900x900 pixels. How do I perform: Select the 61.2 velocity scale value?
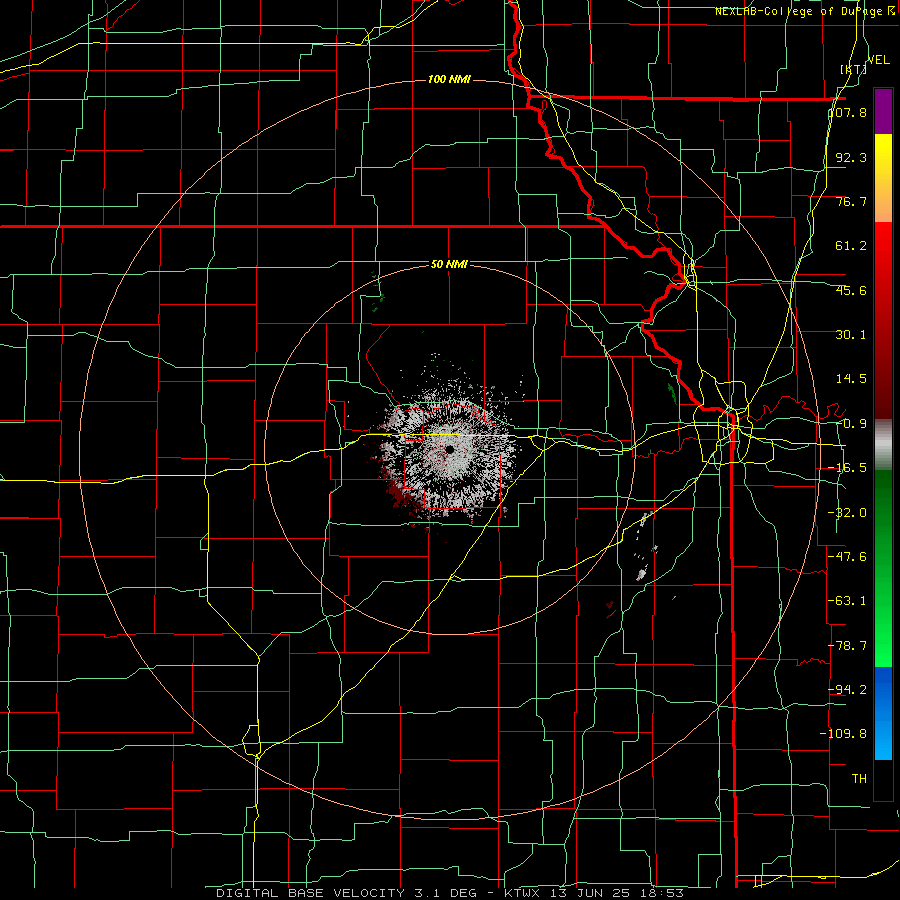[851, 246]
